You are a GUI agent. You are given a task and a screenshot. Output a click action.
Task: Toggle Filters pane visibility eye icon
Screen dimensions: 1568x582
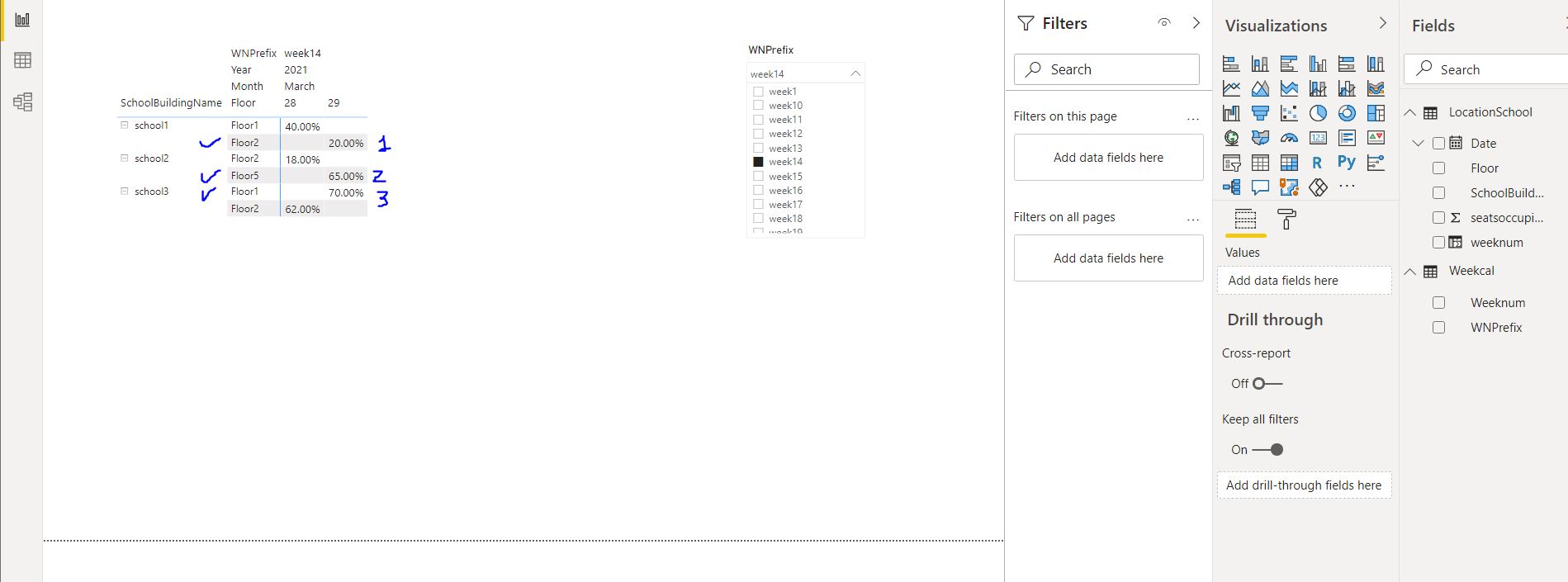coord(1164,23)
